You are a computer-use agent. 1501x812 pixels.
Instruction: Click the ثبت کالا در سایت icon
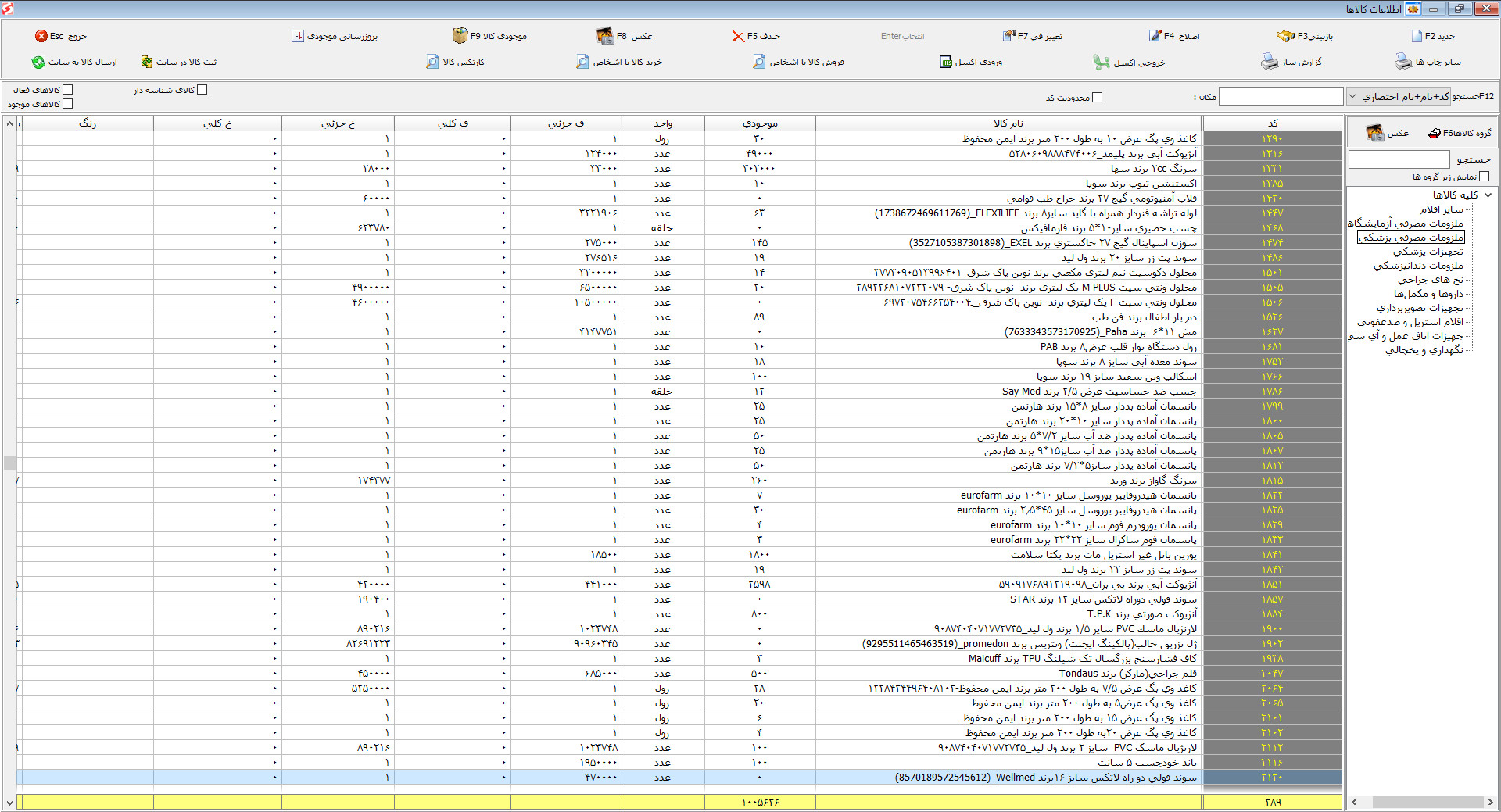click(147, 62)
